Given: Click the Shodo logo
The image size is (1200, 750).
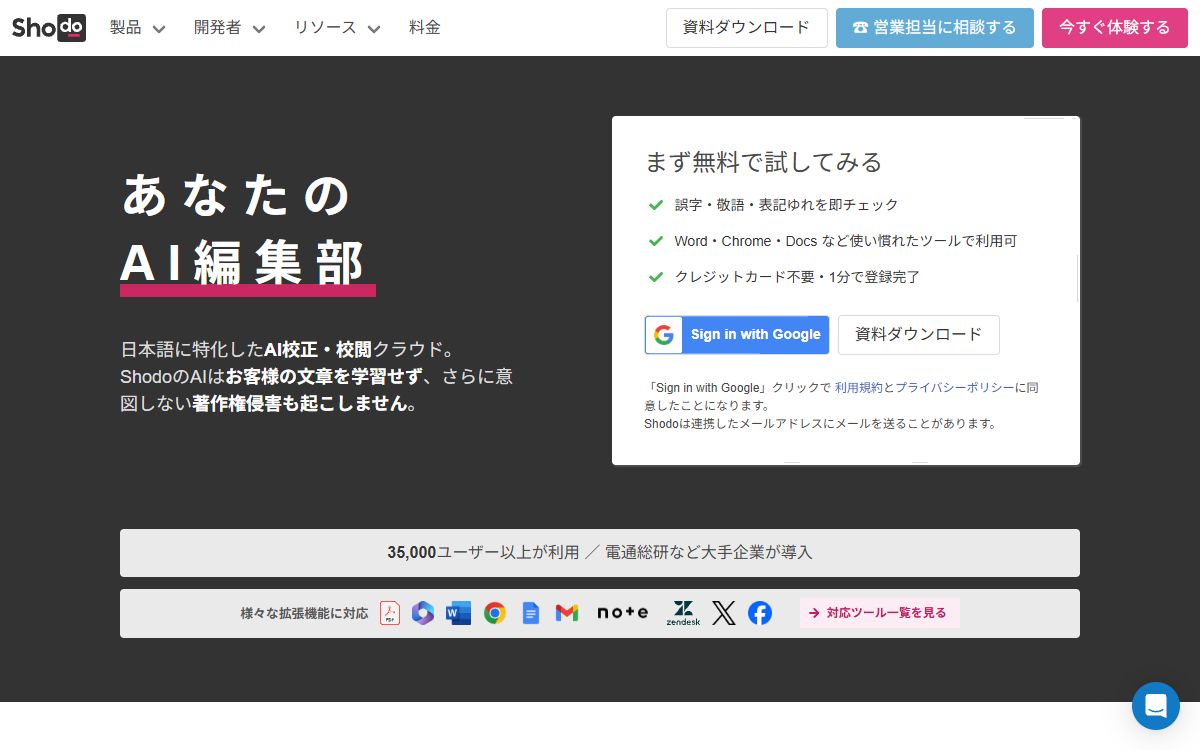Looking at the screenshot, I should pos(49,27).
